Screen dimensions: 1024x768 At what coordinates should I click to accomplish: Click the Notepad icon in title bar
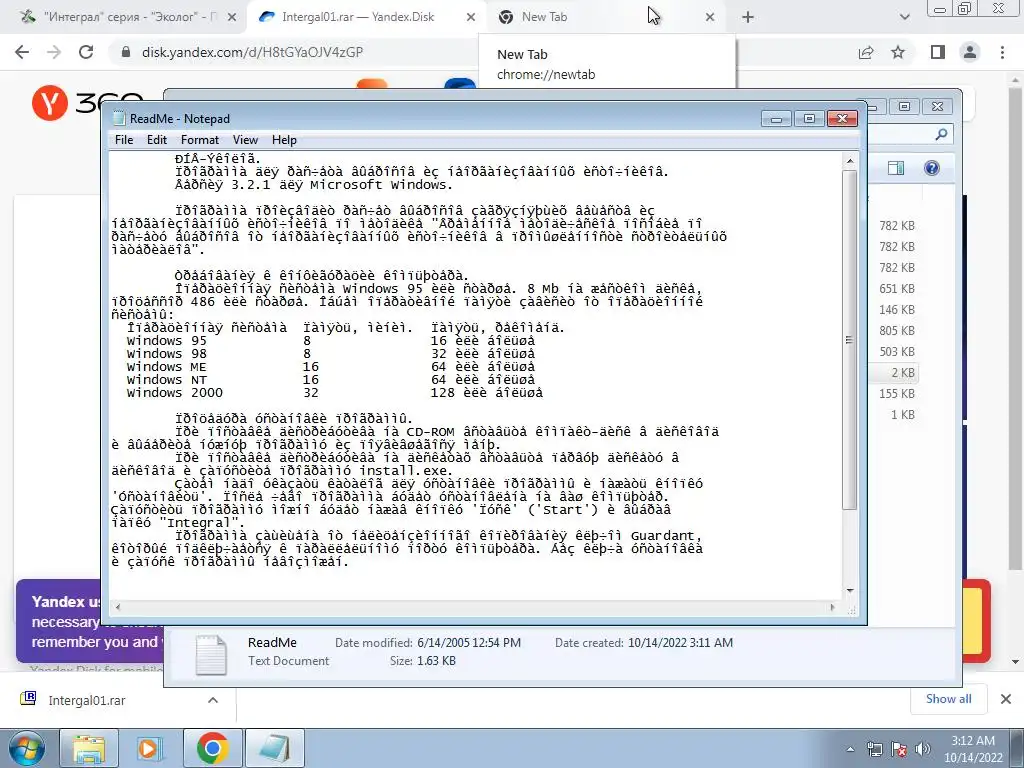tap(119, 118)
